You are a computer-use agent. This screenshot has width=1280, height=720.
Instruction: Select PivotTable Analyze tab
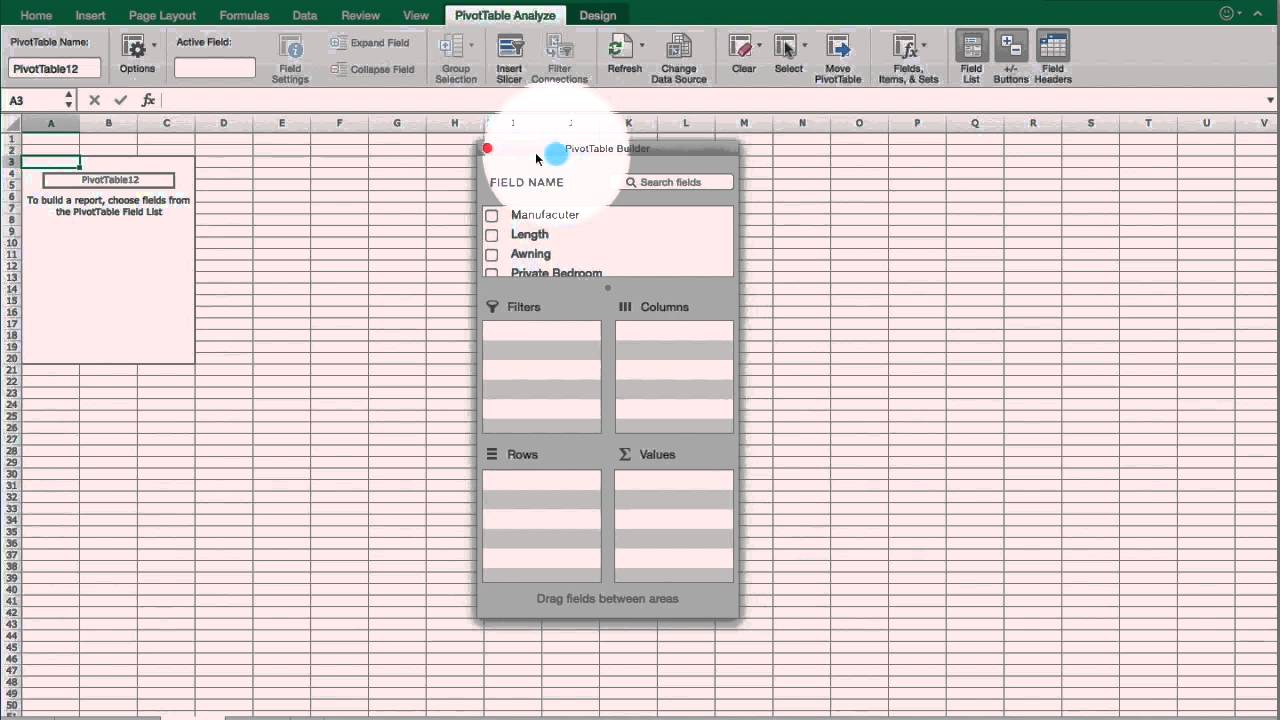(x=505, y=15)
